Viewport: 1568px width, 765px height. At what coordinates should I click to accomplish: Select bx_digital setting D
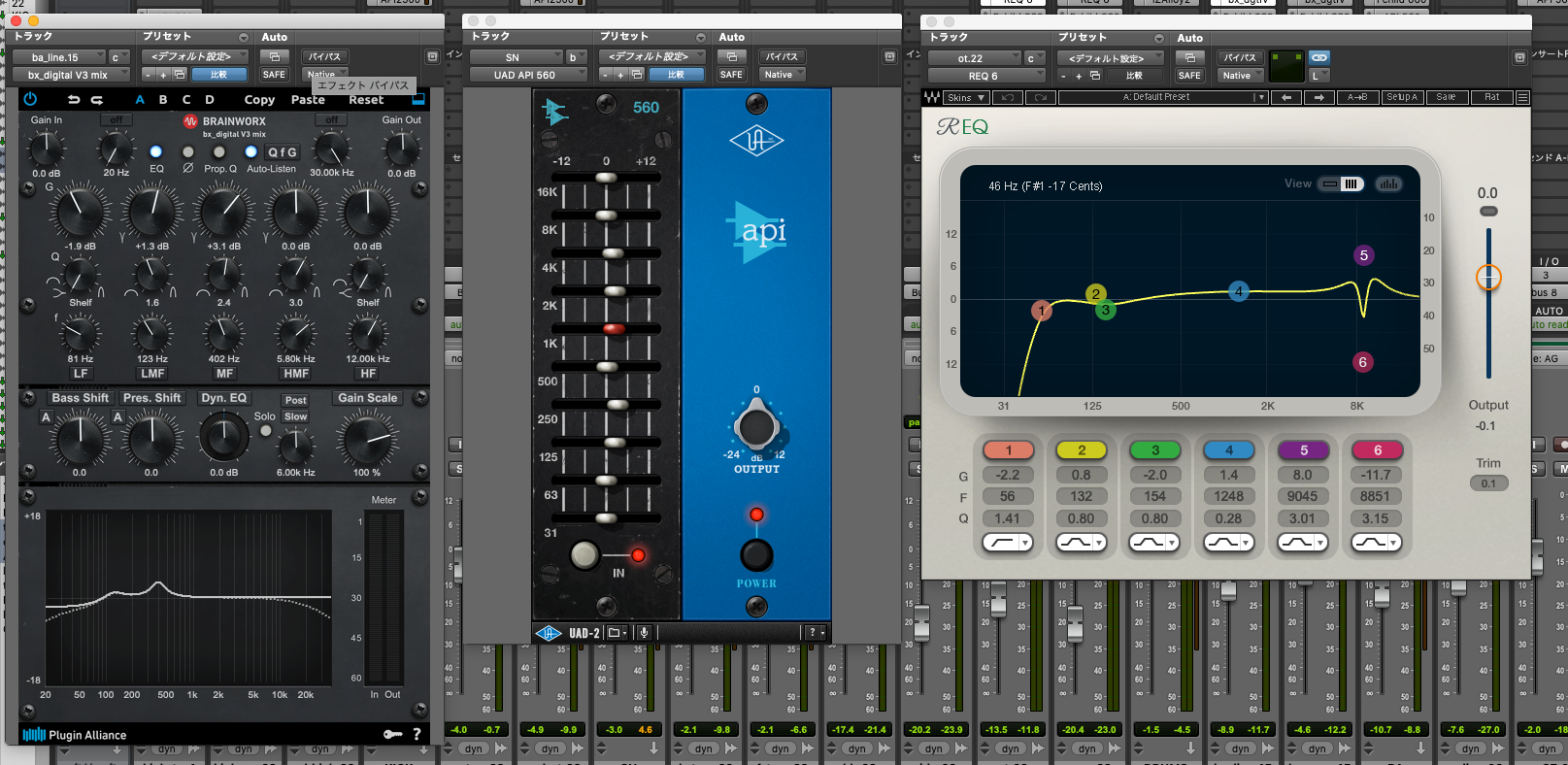pyautogui.click(x=210, y=100)
